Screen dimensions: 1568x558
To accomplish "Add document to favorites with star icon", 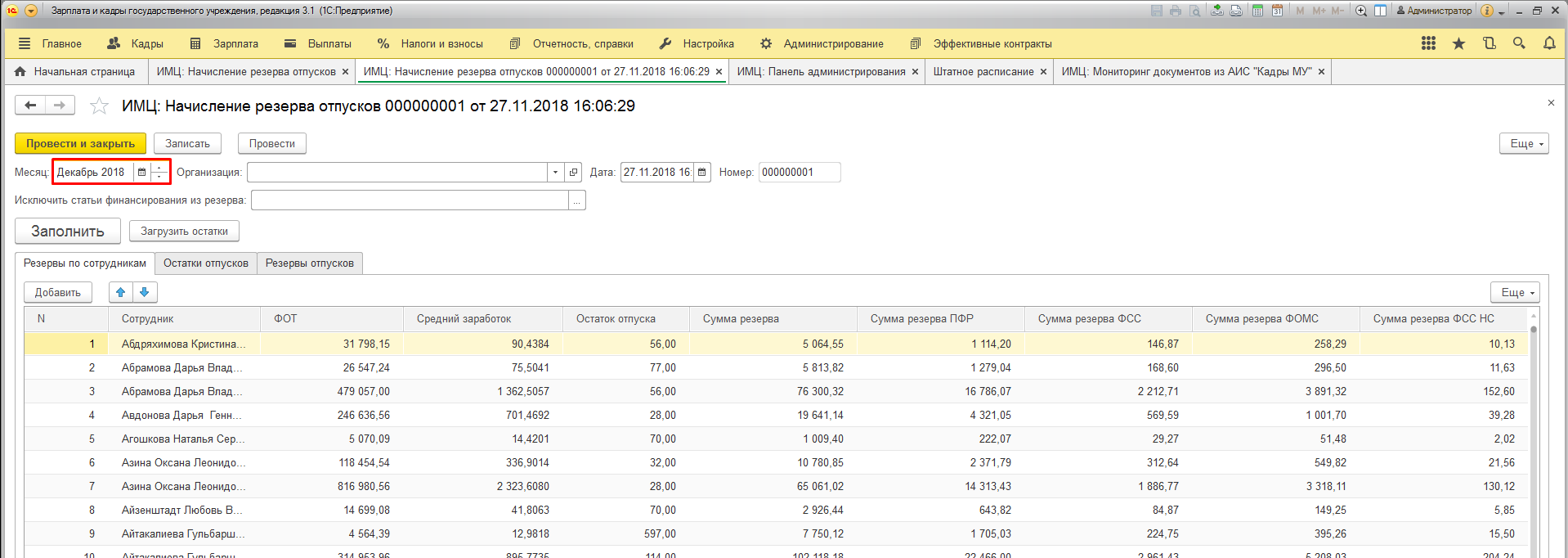I will (99, 106).
